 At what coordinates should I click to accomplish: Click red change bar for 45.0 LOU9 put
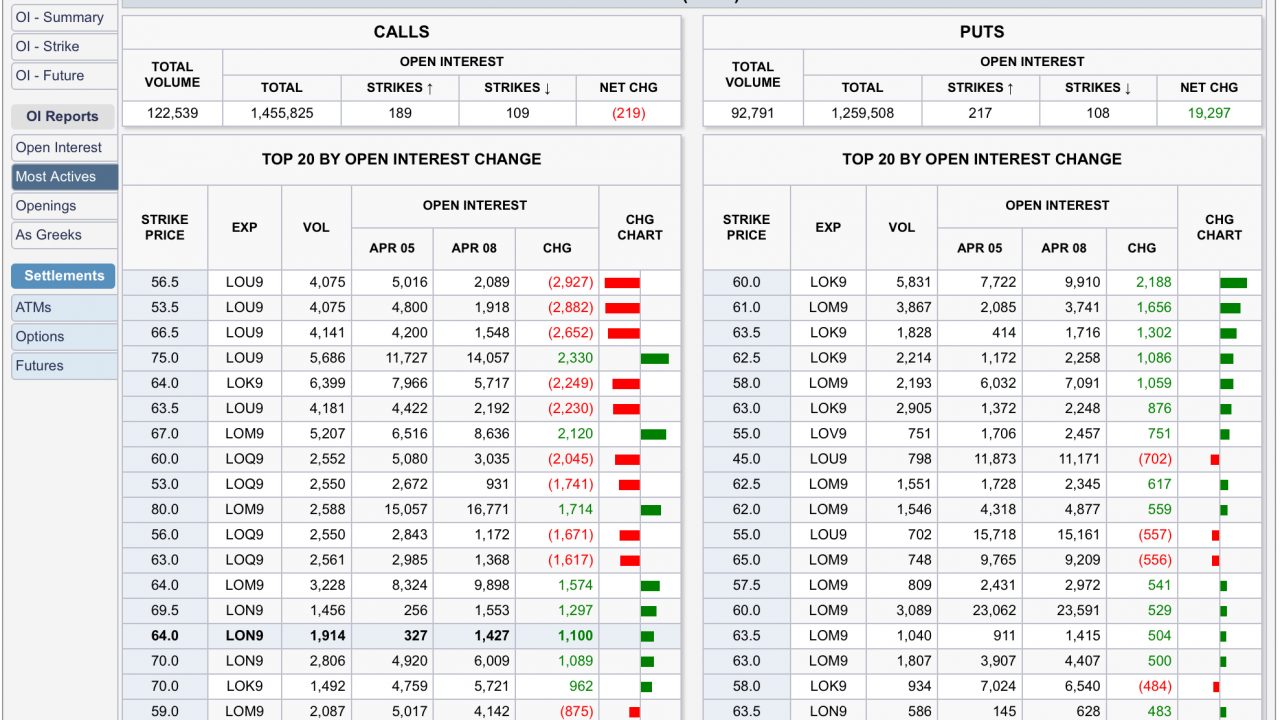(1215, 459)
